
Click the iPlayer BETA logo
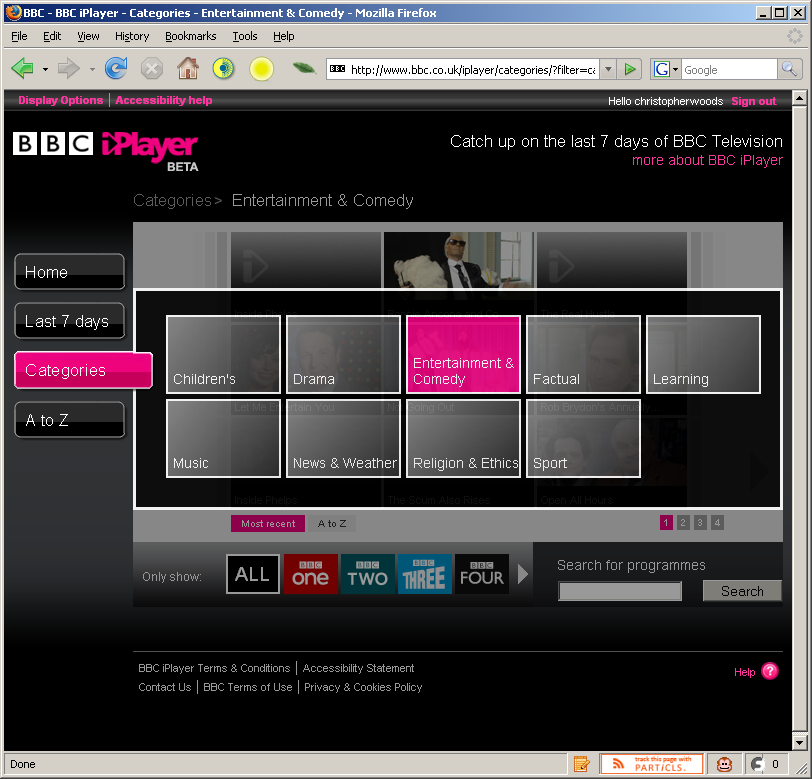pyautogui.click(x=150, y=151)
